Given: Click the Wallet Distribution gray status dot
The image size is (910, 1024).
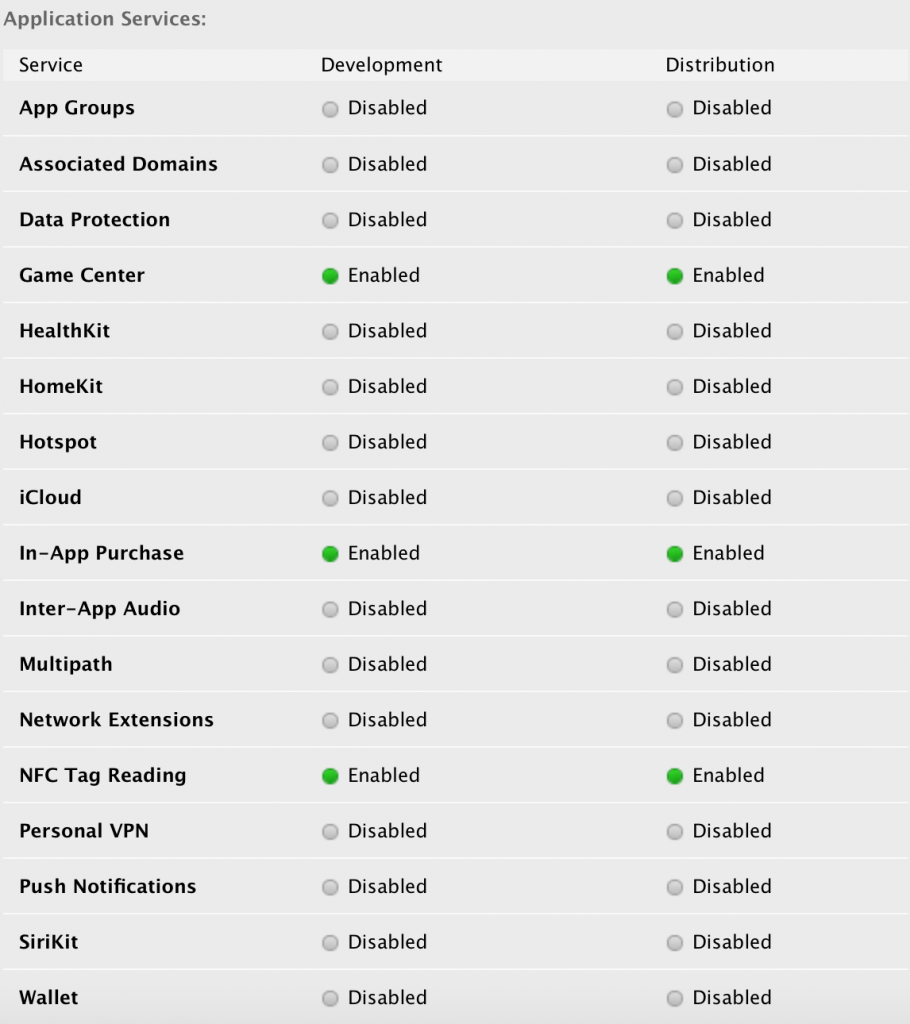Looking at the screenshot, I should [x=675, y=998].
